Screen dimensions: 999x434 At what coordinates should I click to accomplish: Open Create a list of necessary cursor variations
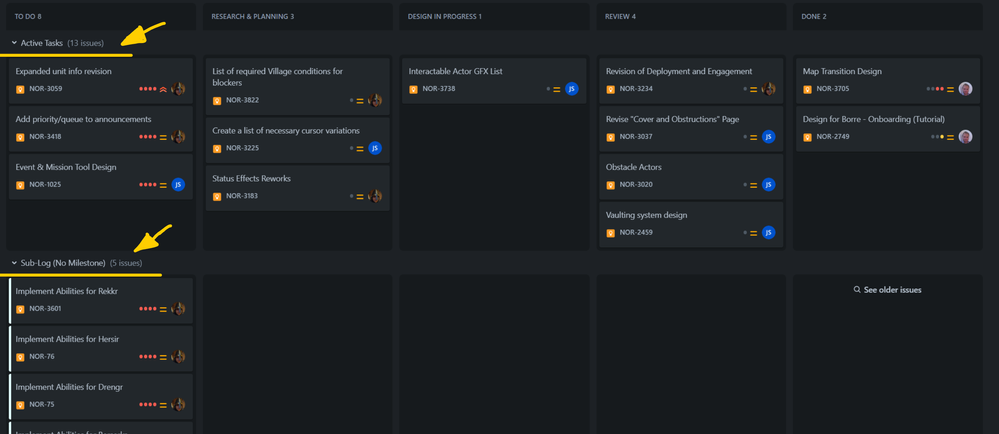pos(298,140)
